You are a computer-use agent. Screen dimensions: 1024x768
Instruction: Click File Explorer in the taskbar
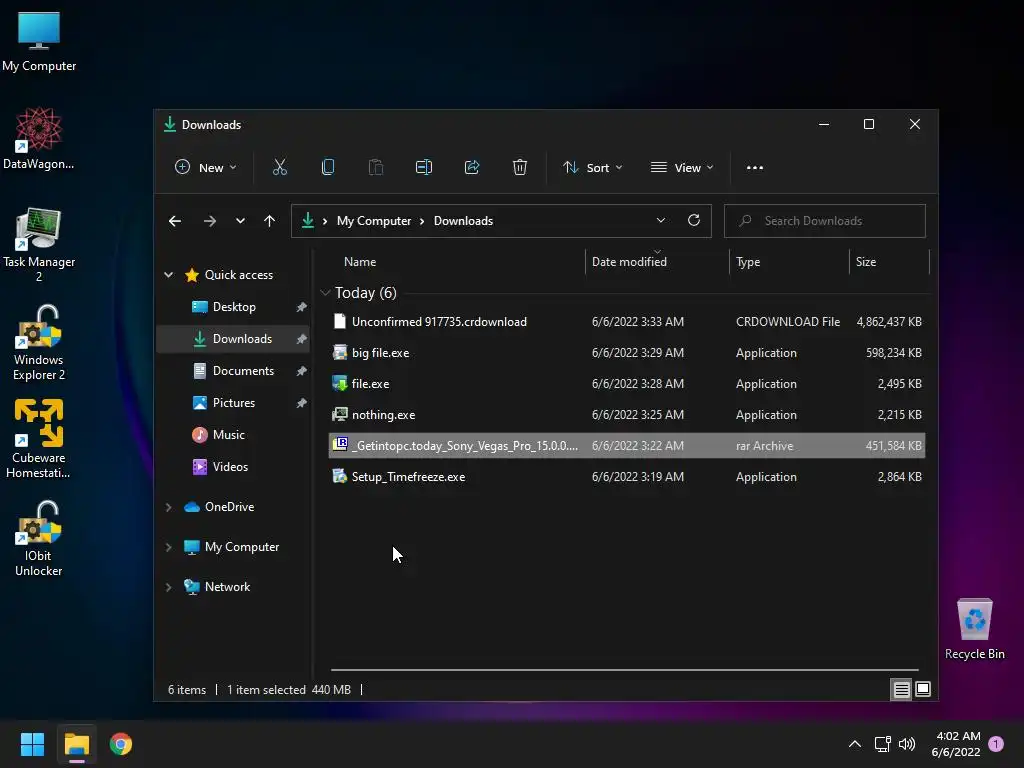pyautogui.click(x=76, y=744)
